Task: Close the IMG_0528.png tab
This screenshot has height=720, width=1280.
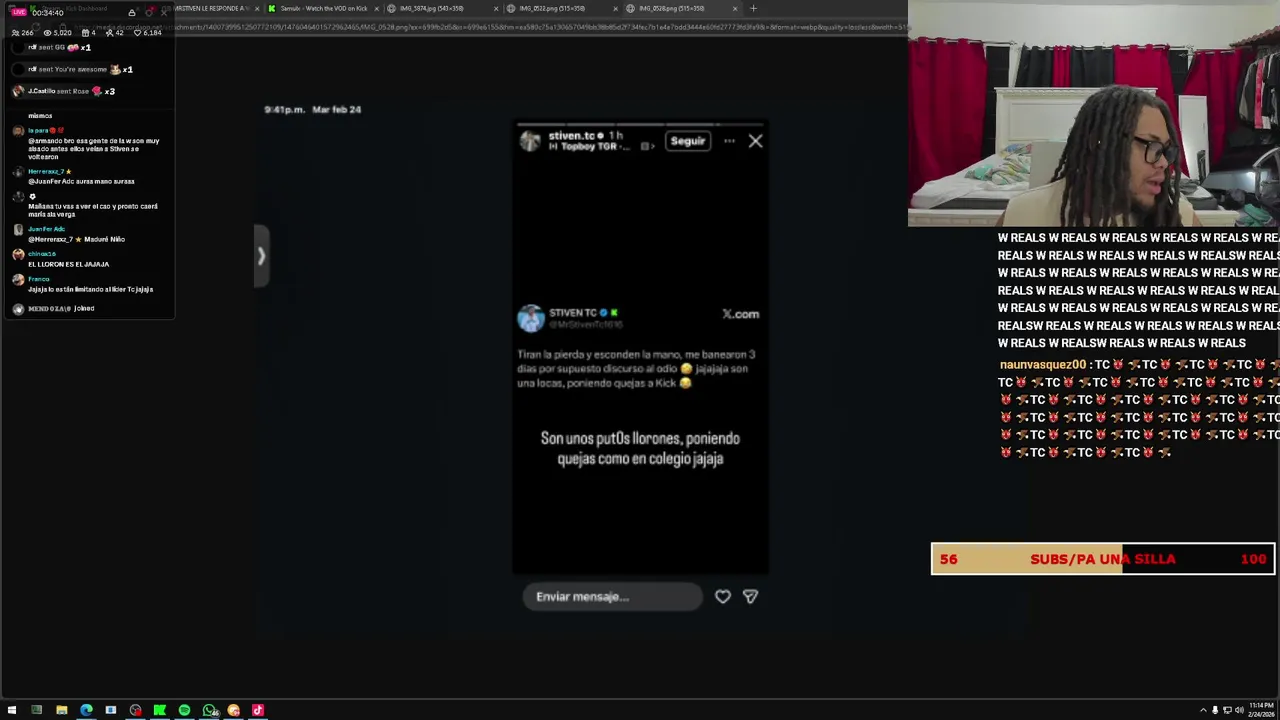Action: (735, 8)
